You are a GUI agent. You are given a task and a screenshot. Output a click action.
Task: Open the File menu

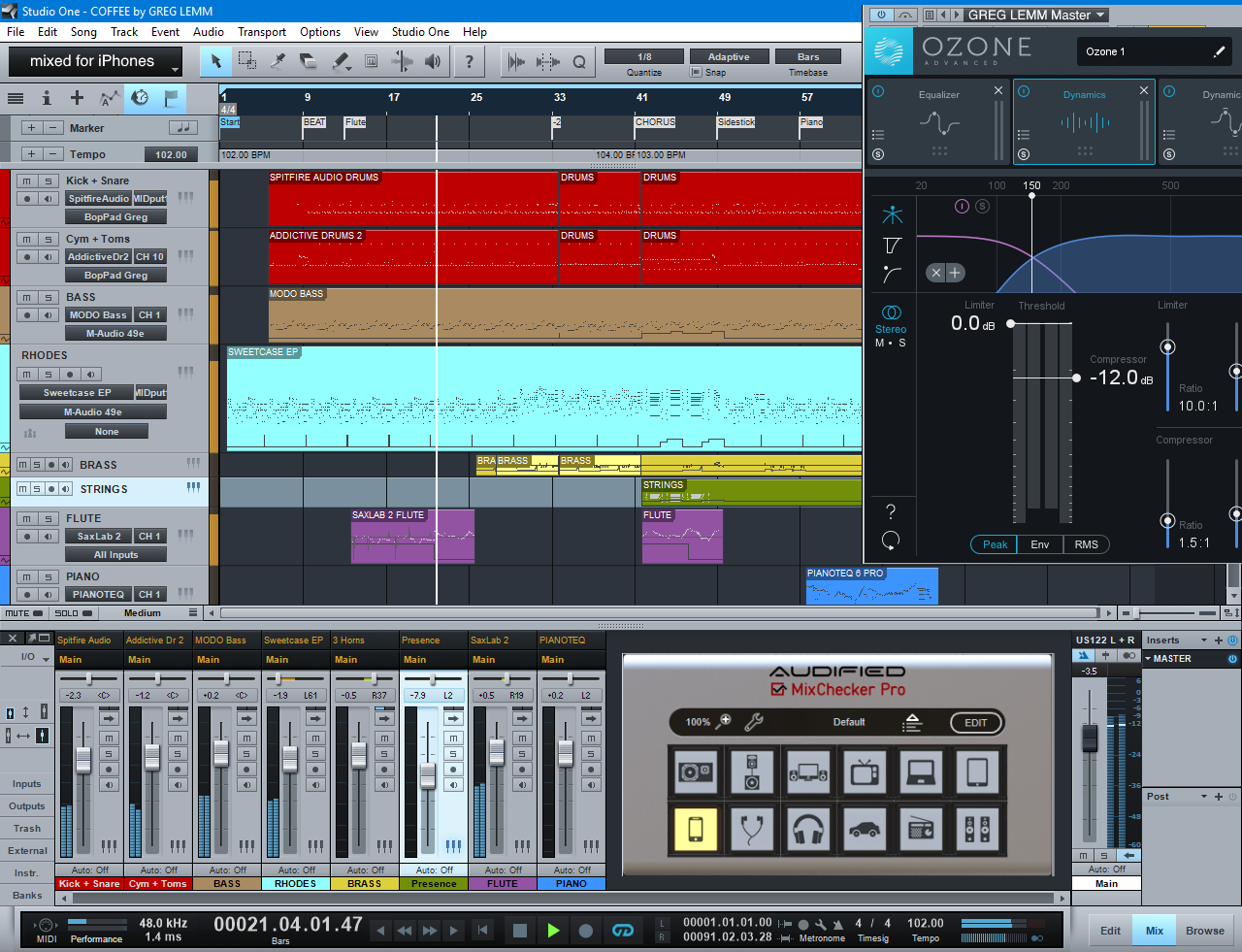click(x=16, y=32)
